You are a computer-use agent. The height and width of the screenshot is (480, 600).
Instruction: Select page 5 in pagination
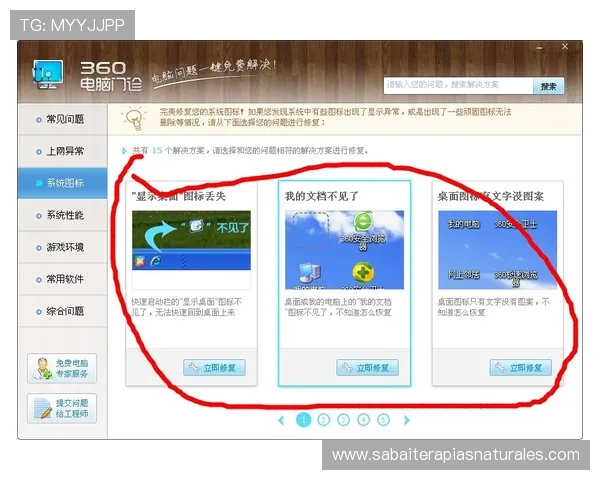(383, 420)
